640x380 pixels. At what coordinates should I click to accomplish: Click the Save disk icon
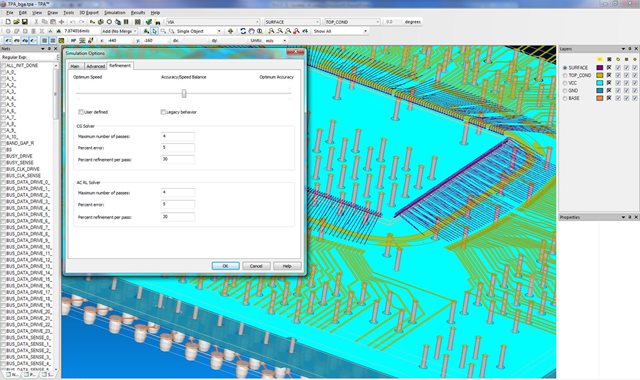[24, 22]
